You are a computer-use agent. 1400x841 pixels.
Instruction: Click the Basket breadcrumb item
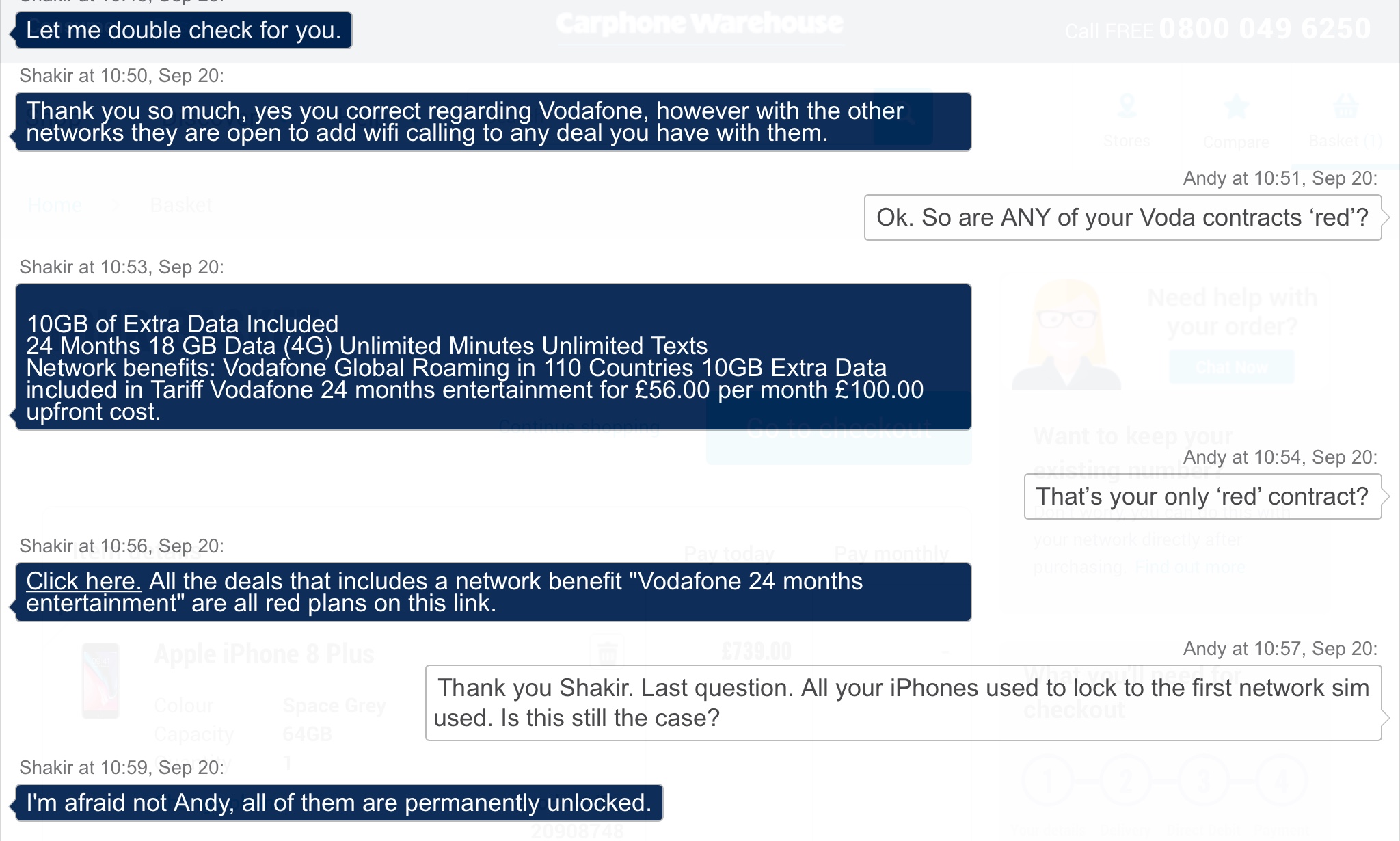pos(181,204)
